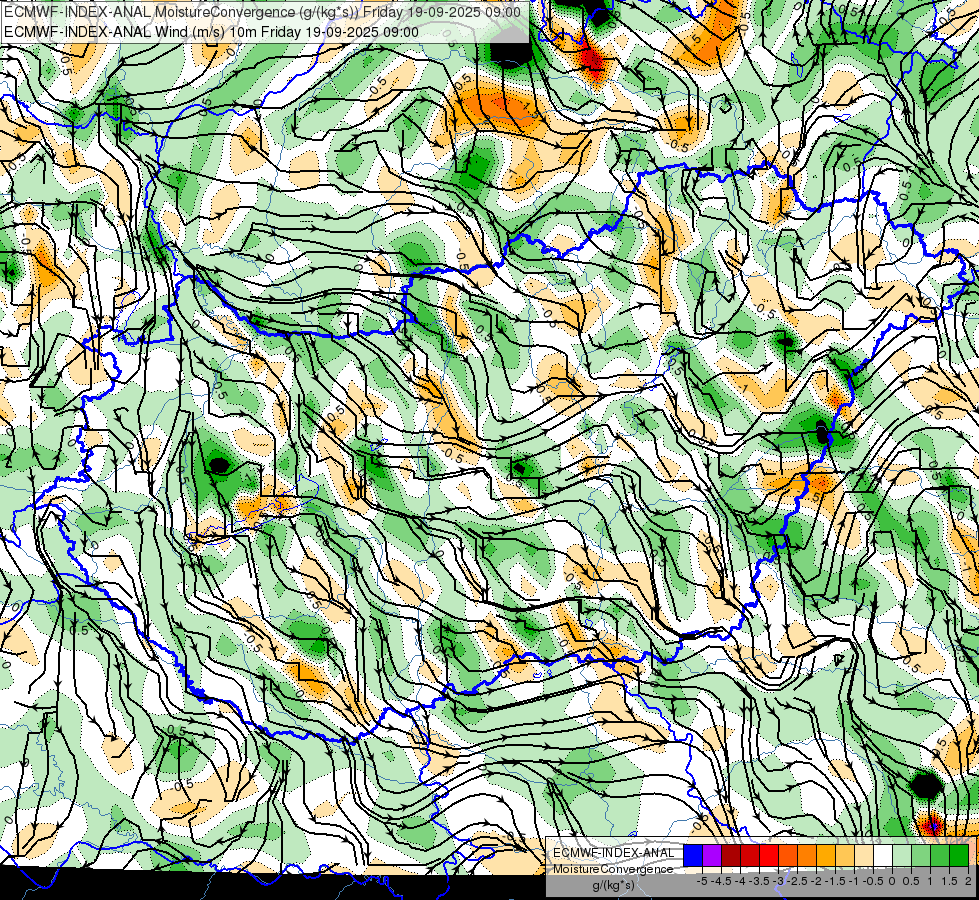This screenshot has width=979, height=900.
Task: Click orange-red swatch between -3 and -2.5
Action: pos(788,855)
